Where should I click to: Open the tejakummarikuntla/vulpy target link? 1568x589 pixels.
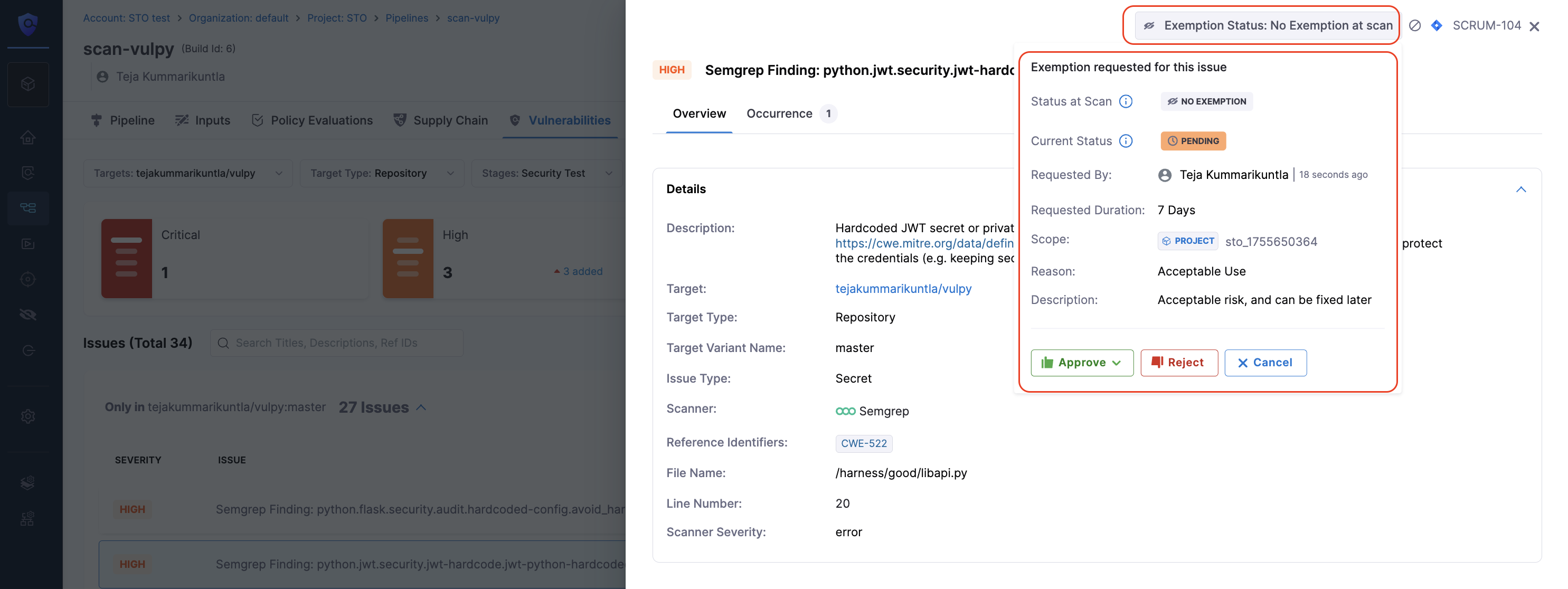coord(903,289)
